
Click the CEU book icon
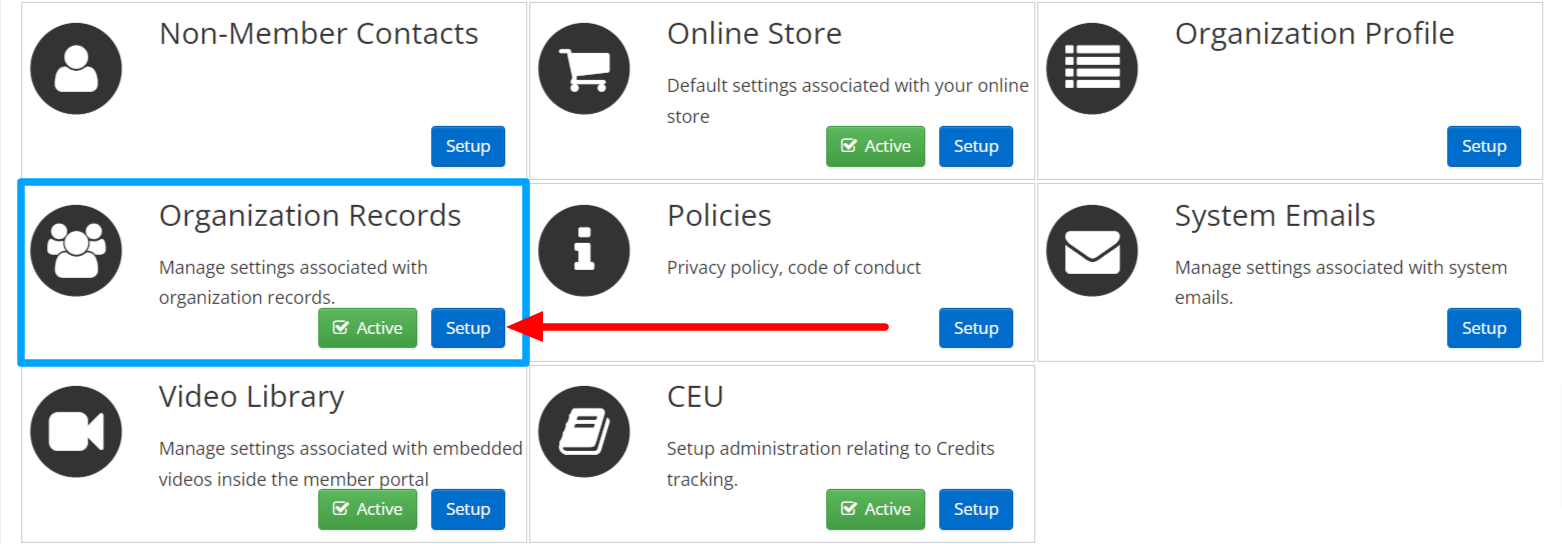pos(584,432)
